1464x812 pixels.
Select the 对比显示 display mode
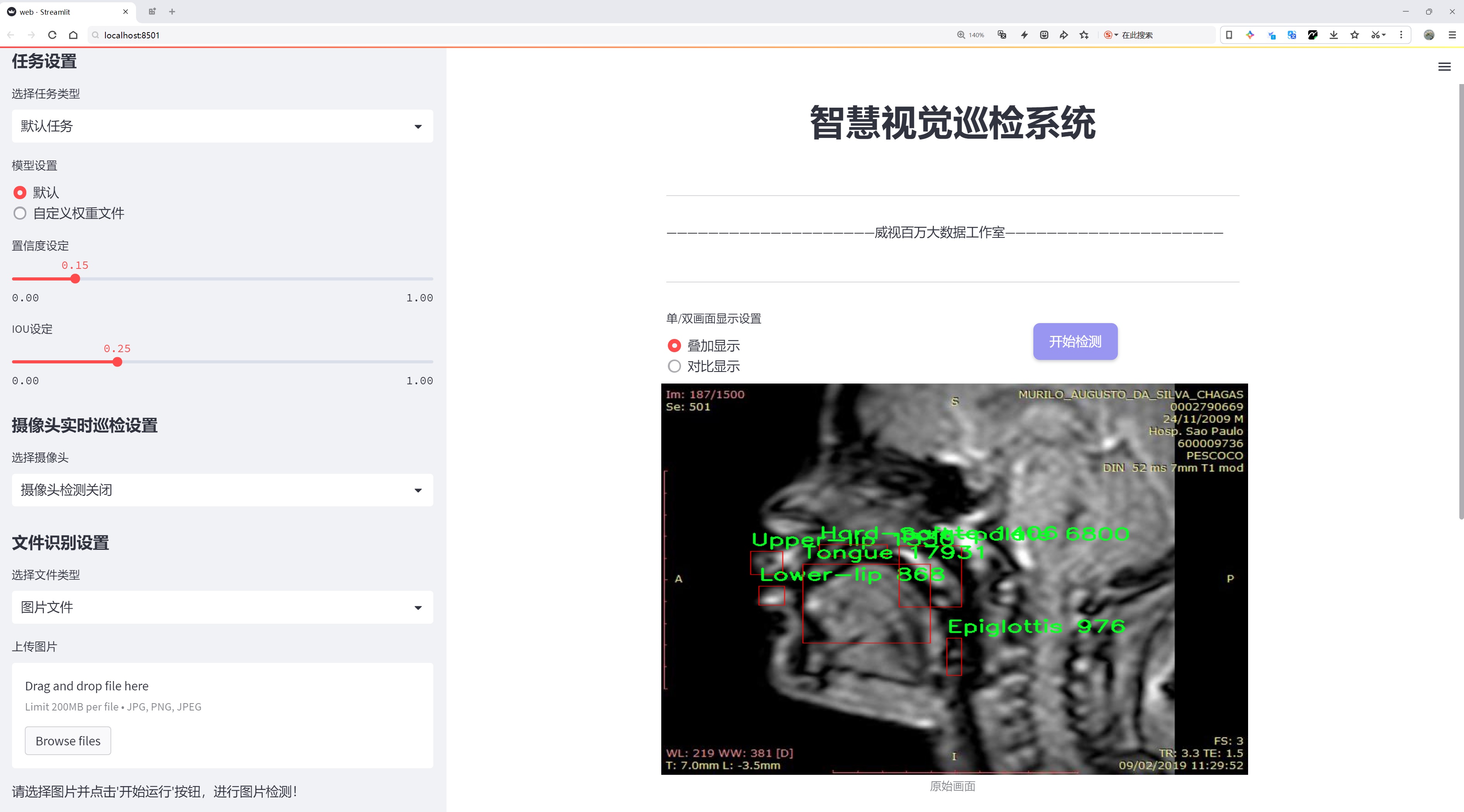click(x=674, y=366)
